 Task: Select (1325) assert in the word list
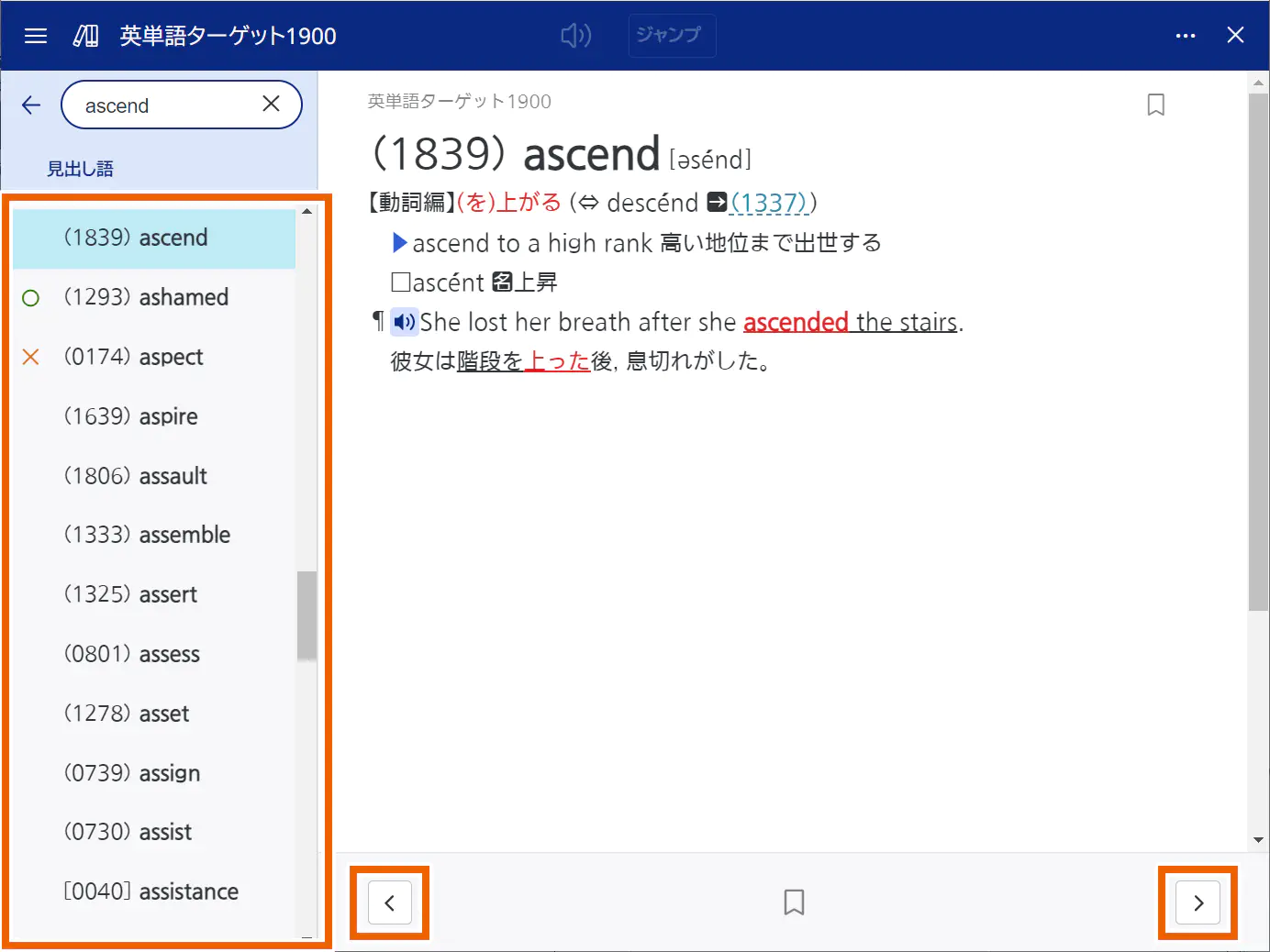[x=154, y=594]
